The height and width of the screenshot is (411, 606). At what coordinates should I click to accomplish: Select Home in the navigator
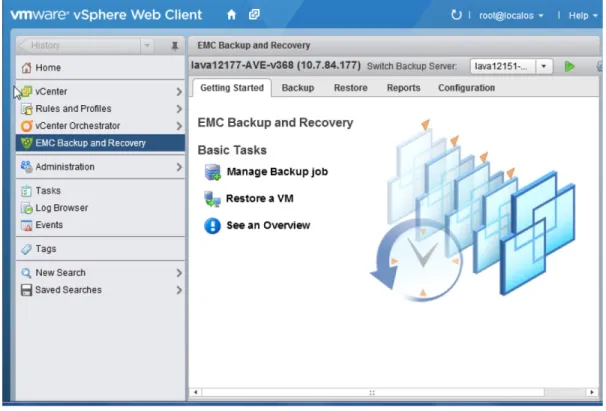100,68
